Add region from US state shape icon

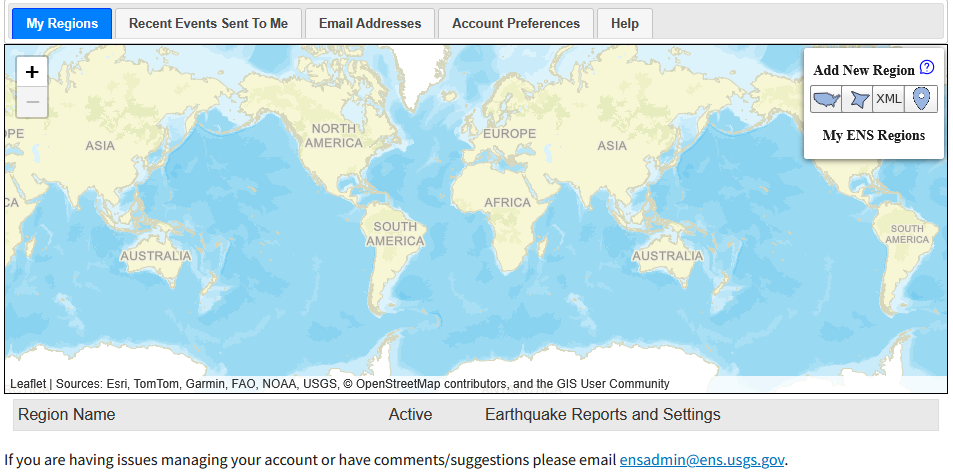(826, 98)
